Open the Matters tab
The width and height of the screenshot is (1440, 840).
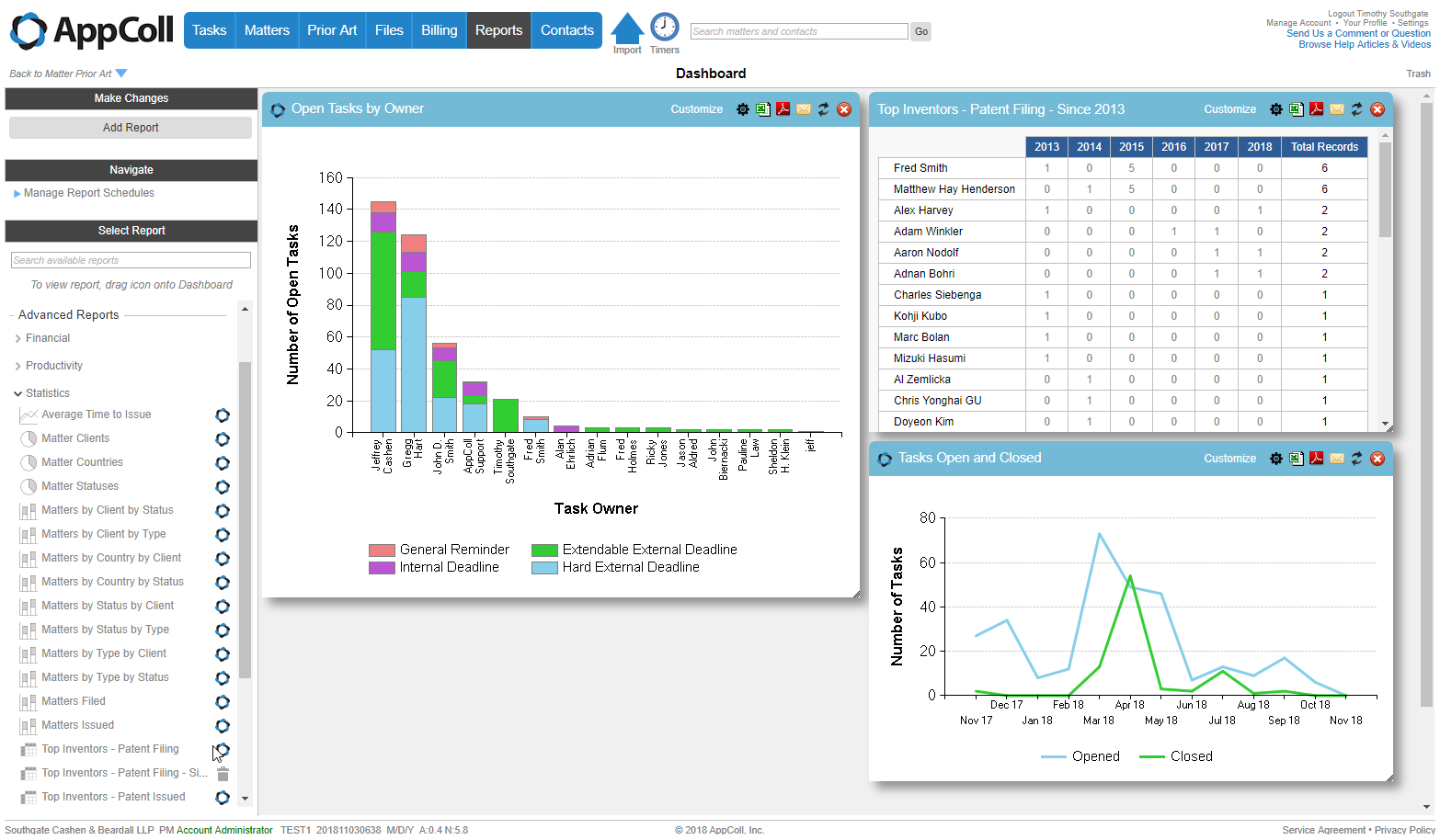point(267,30)
